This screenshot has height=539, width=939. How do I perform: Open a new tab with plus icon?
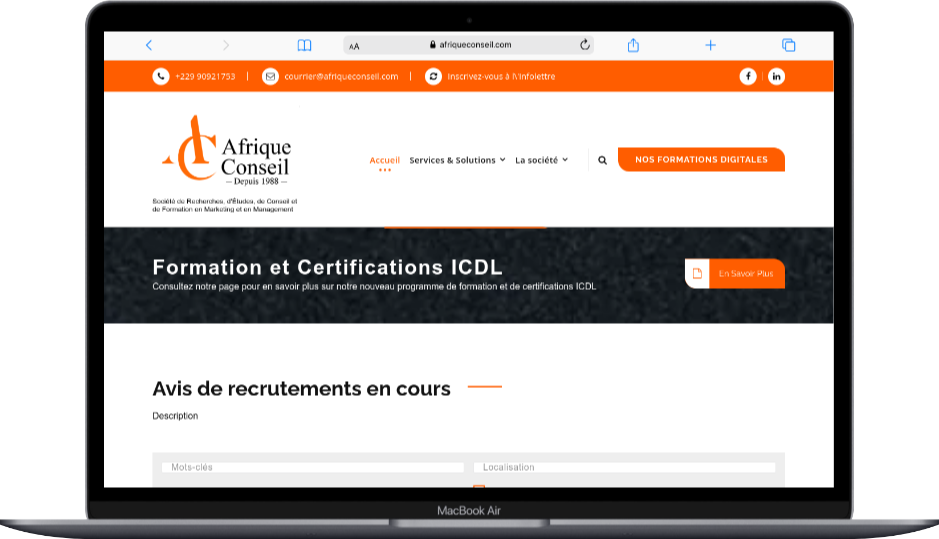pyautogui.click(x=711, y=45)
